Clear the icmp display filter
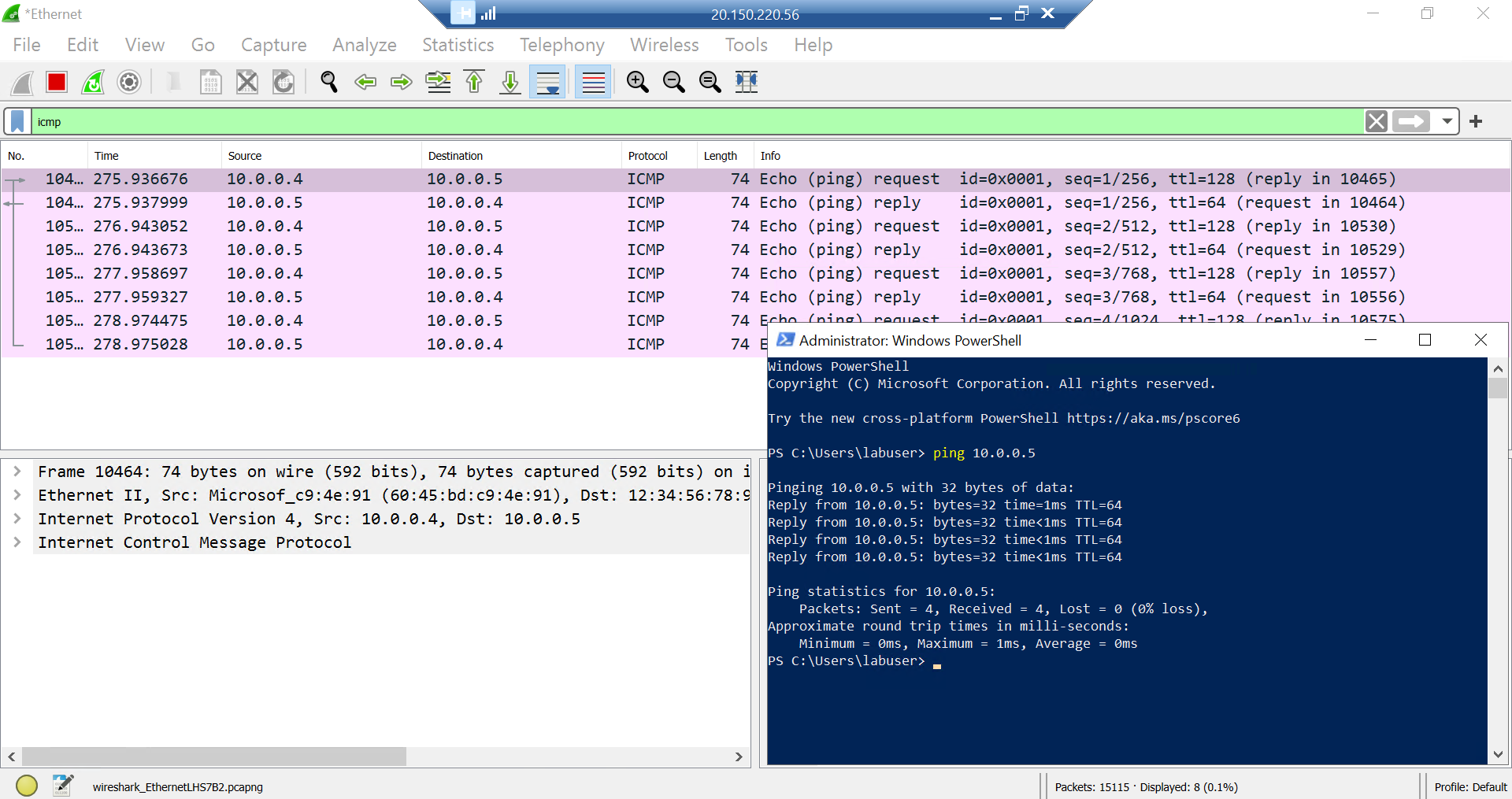 coord(1377,121)
